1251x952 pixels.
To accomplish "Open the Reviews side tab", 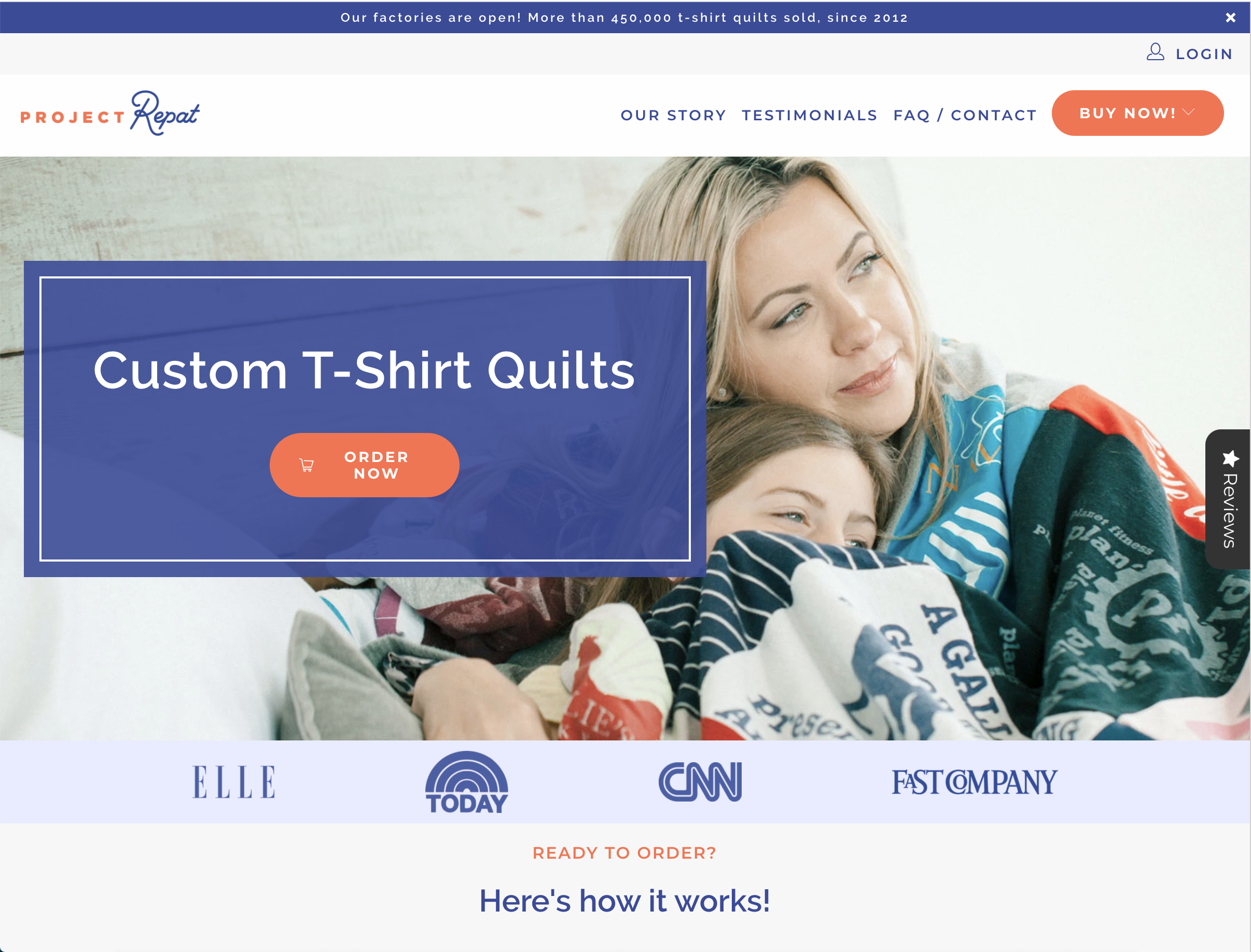I will (1228, 499).
